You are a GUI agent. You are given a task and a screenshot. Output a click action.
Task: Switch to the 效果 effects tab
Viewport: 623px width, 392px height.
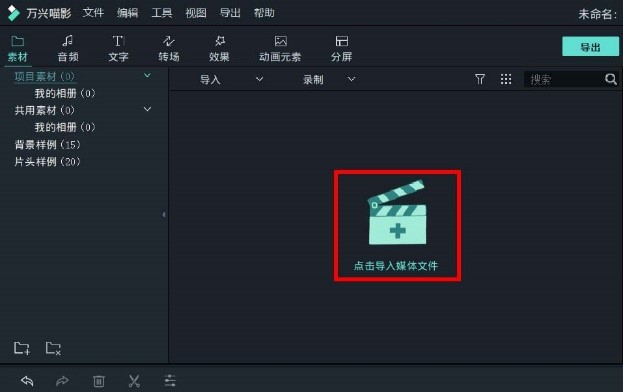219,49
